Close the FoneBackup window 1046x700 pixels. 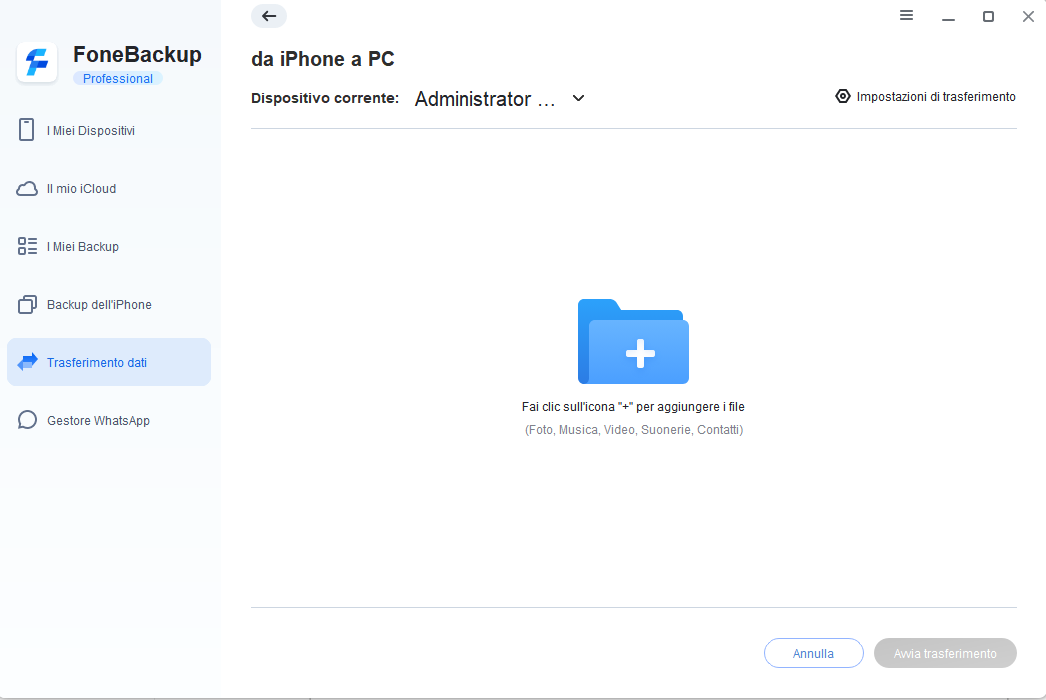click(x=1028, y=16)
